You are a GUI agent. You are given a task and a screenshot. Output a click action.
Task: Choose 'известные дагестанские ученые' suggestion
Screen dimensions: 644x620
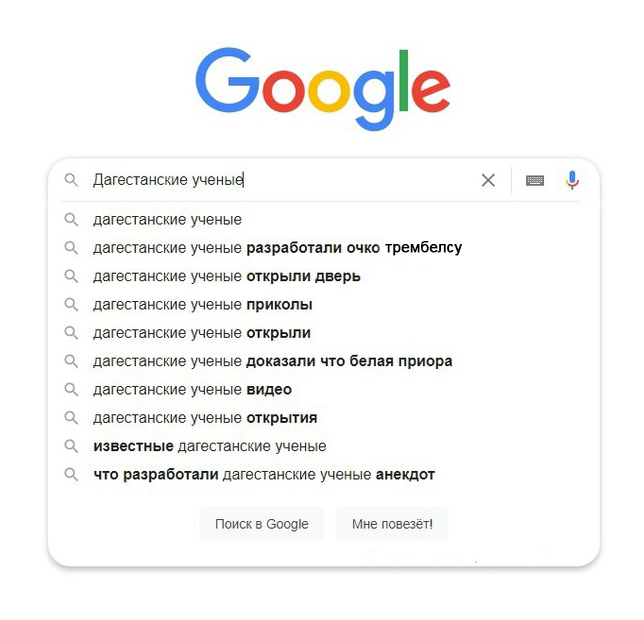coord(210,446)
